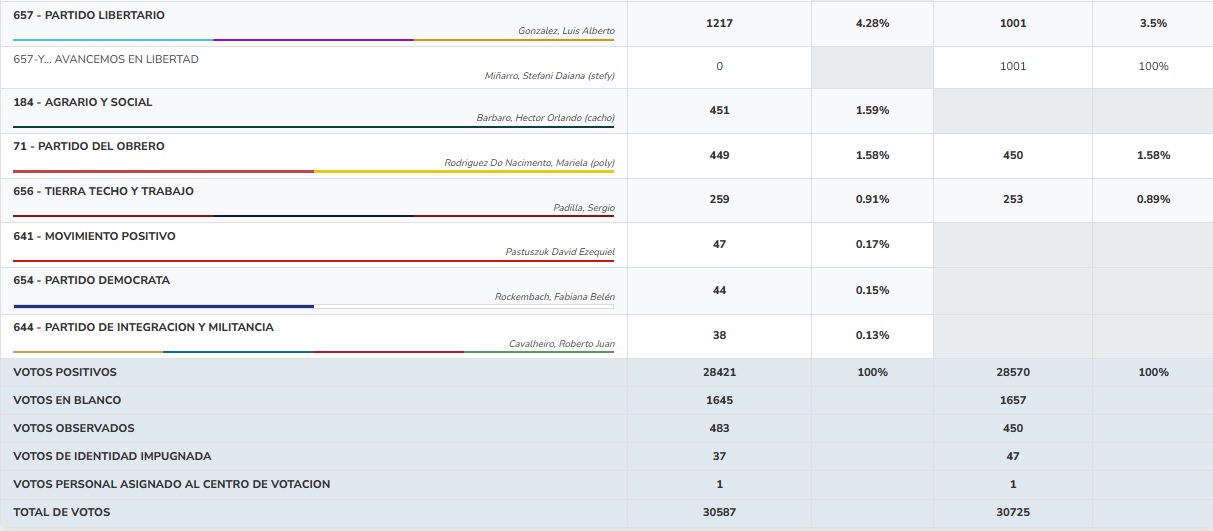Select the 184 - AGRARIO Y SOCIAL row title

click(x=83, y=102)
